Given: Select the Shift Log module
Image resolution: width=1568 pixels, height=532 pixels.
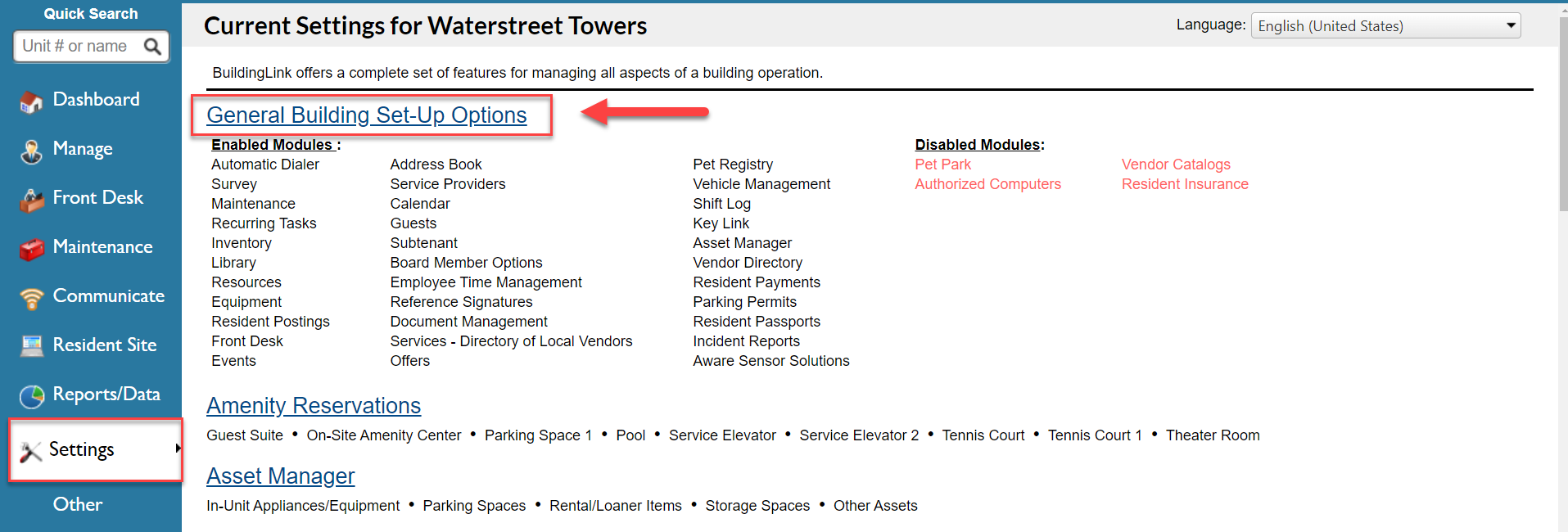Looking at the screenshot, I should pos(721,204).
